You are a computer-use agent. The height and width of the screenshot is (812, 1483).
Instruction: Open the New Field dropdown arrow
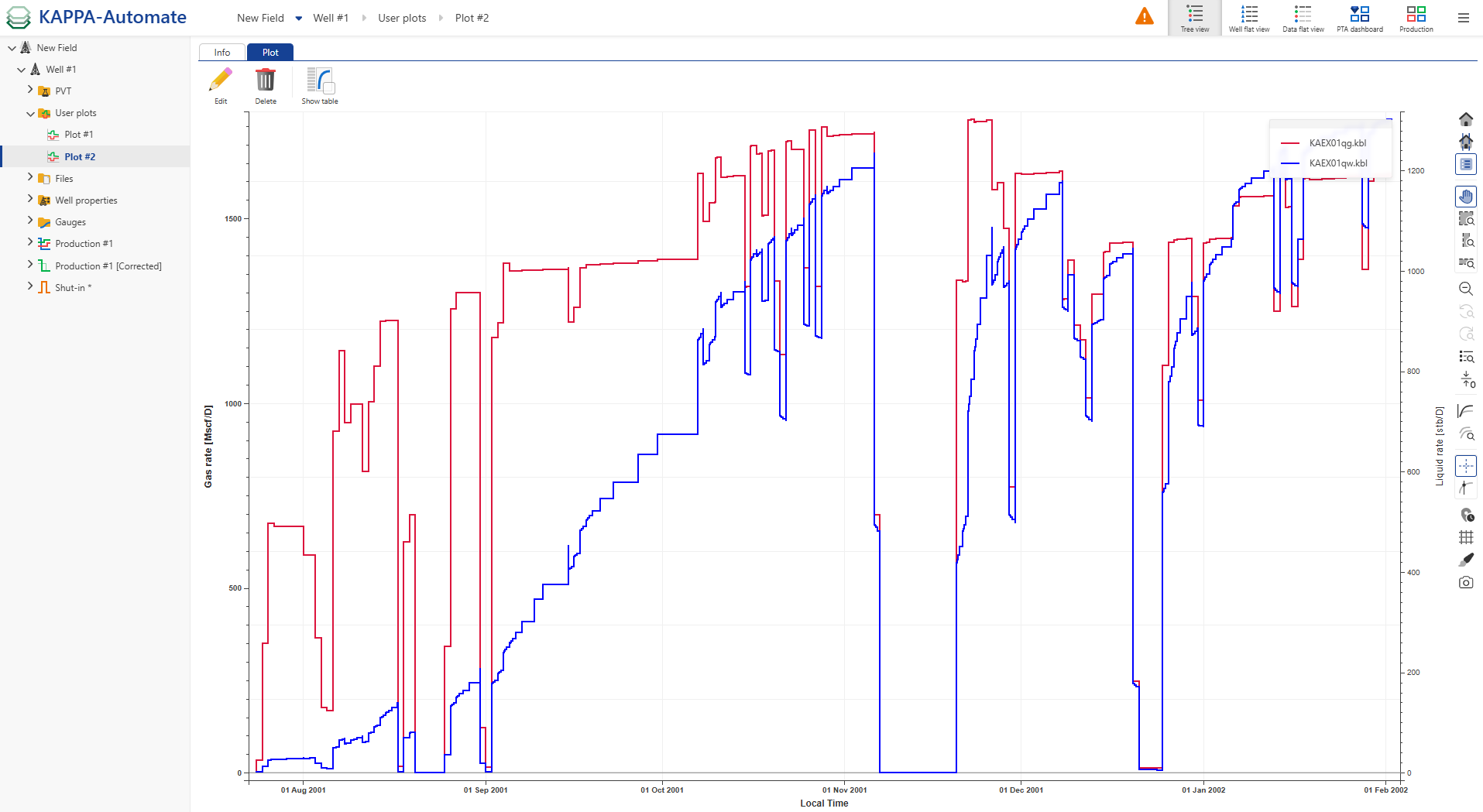pyautogui.click(x=299, y=18)
